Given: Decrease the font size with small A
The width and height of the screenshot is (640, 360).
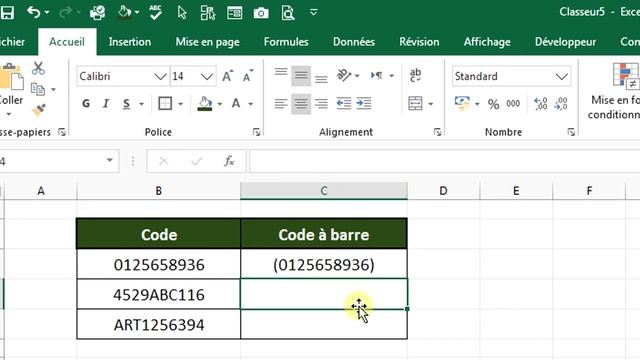Looking at the screenshot, I should 248,76.
